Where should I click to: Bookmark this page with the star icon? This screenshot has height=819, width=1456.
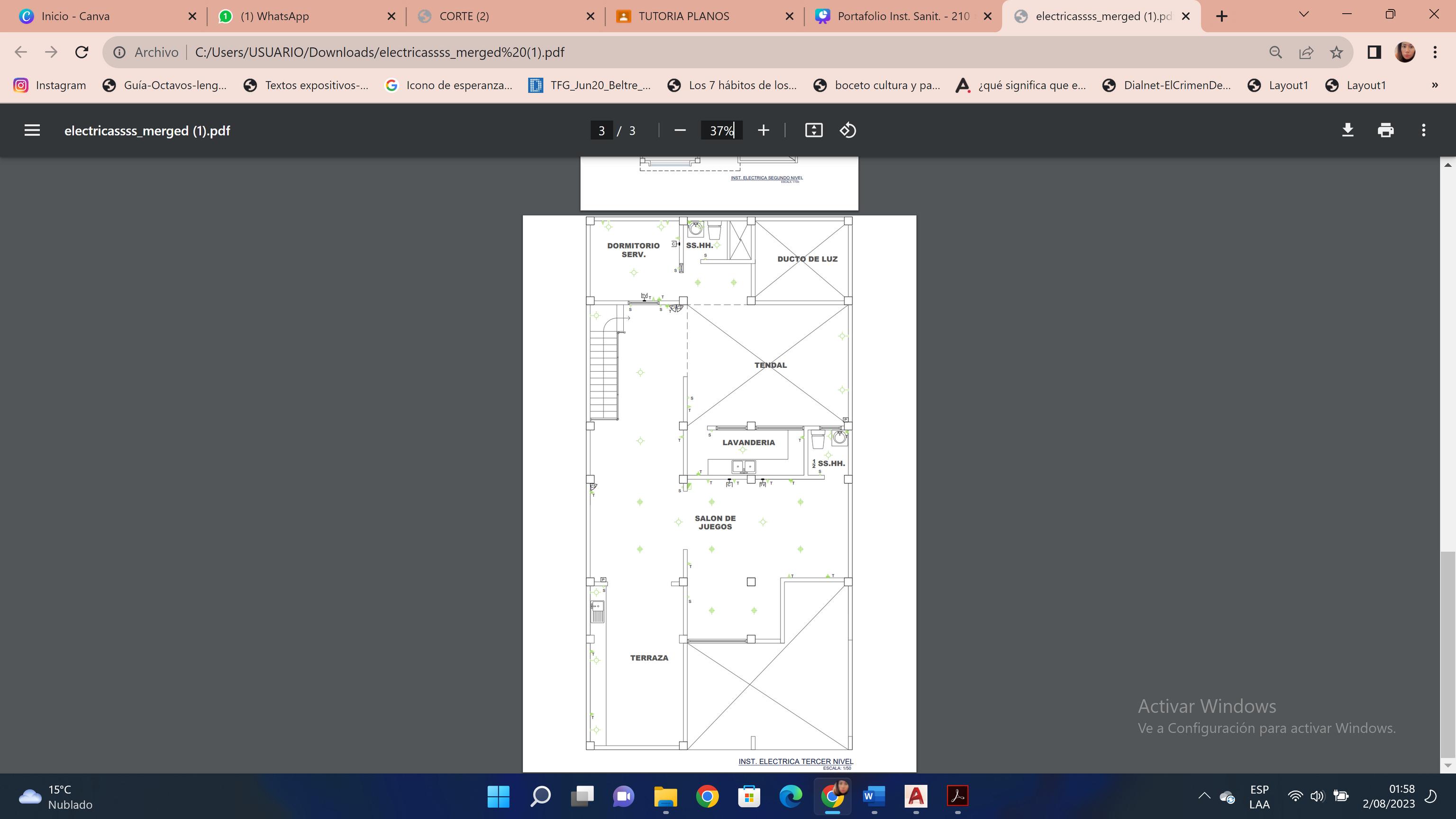tap(1336, 53)
